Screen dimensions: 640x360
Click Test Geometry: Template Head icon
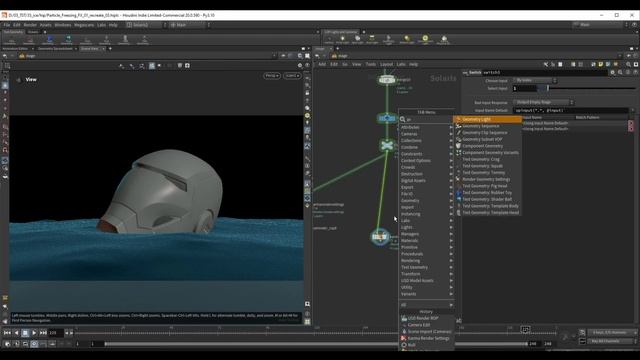[458, 213]
